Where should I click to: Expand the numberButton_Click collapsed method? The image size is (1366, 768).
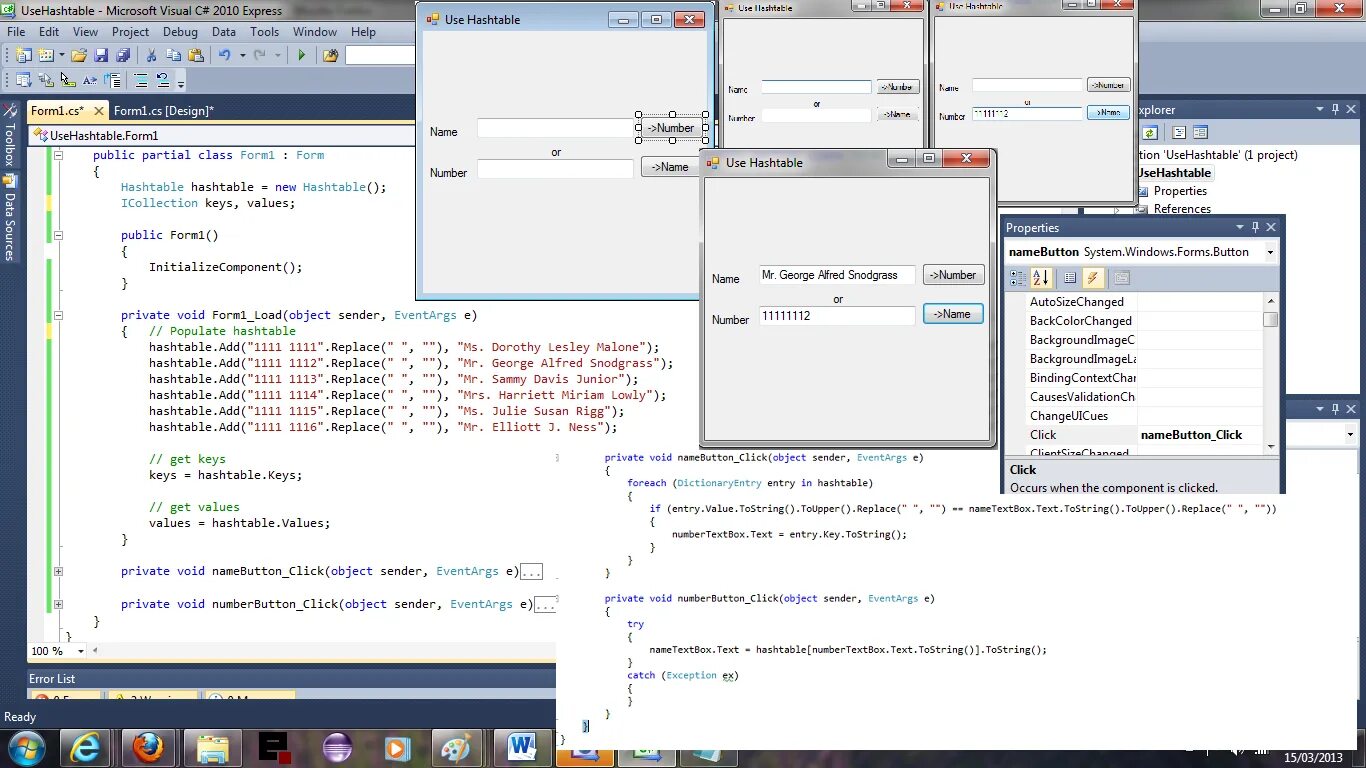[x=58, y=604]
